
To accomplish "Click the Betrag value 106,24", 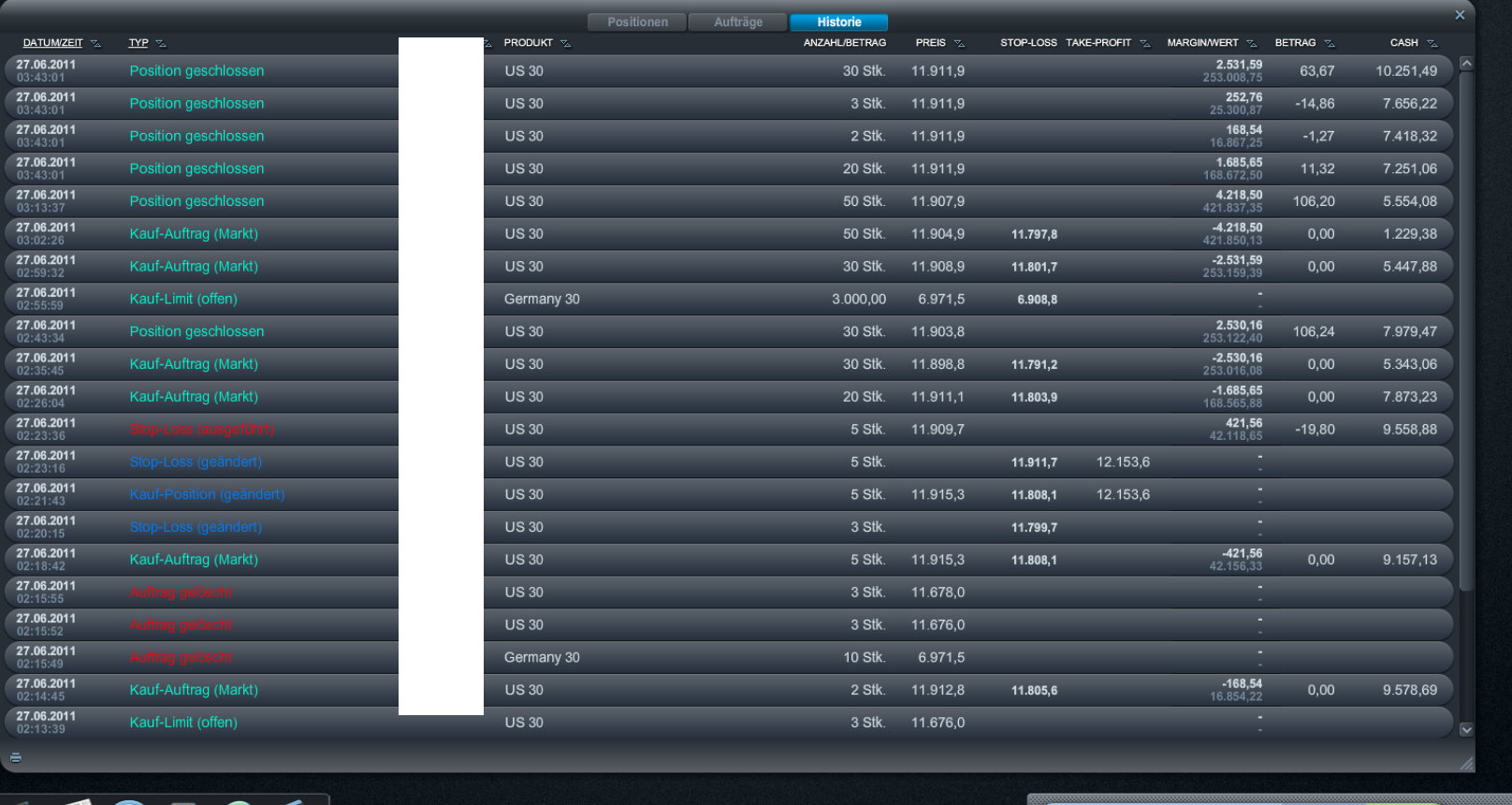I will coord(1314,331).
